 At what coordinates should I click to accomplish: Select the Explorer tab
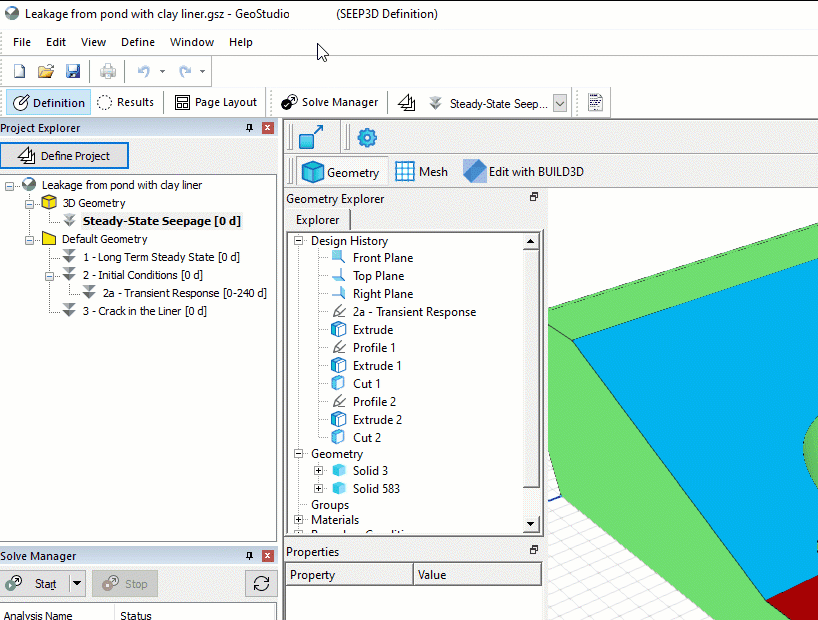[318, 220]
